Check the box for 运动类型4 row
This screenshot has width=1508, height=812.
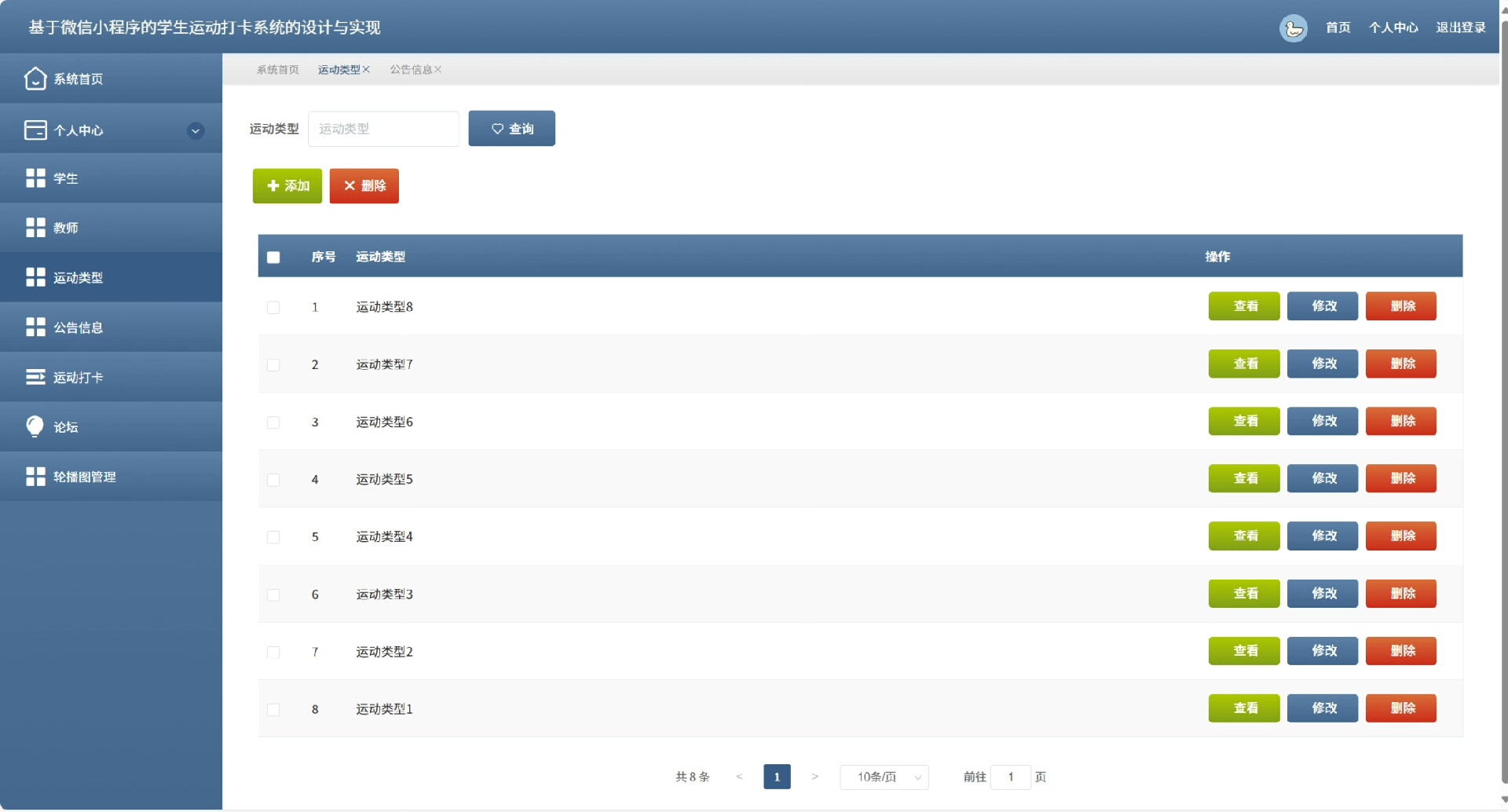273,537
